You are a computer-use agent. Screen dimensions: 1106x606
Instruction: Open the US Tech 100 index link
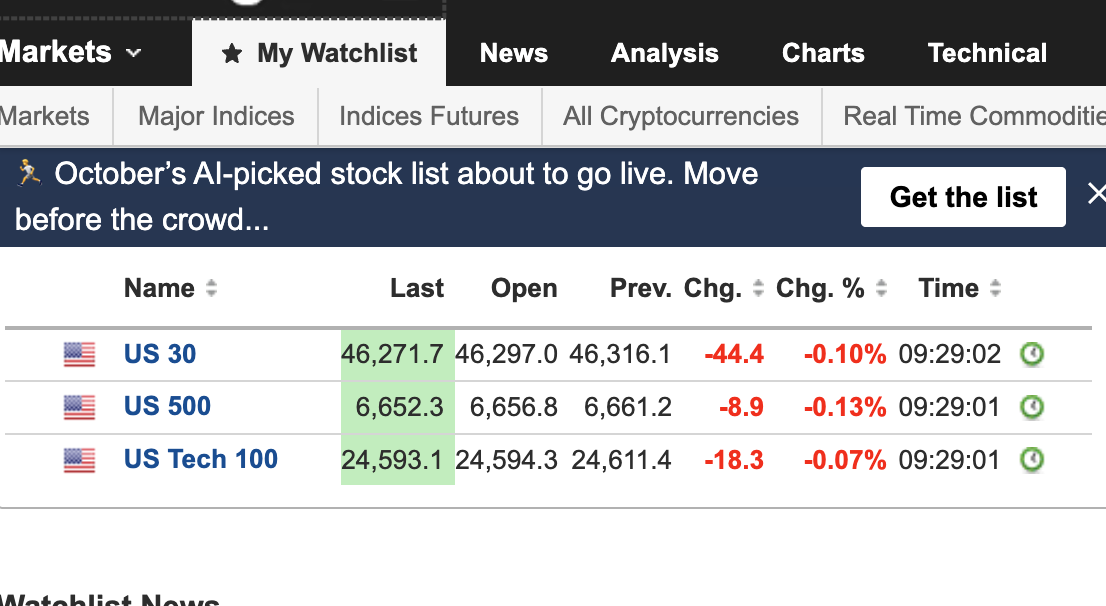point(201,460)
